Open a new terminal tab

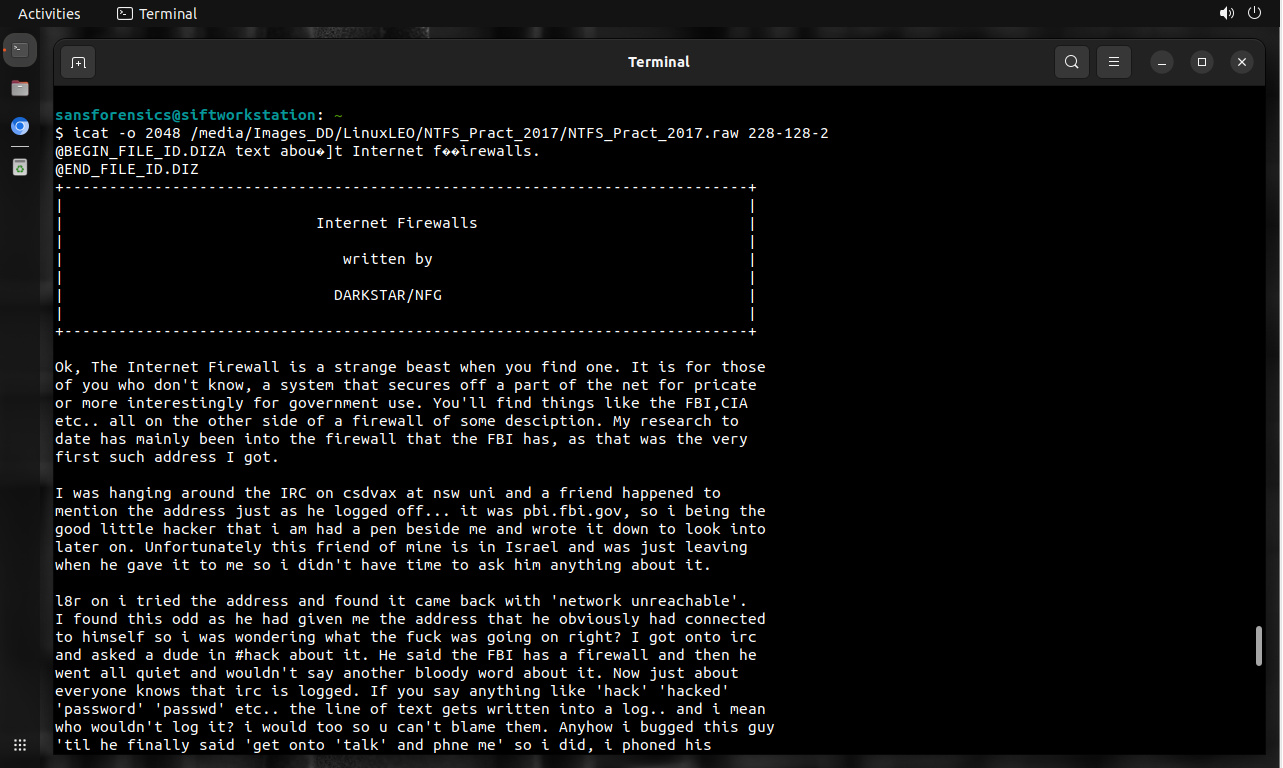pyautogui.click(x=78, y=62)
